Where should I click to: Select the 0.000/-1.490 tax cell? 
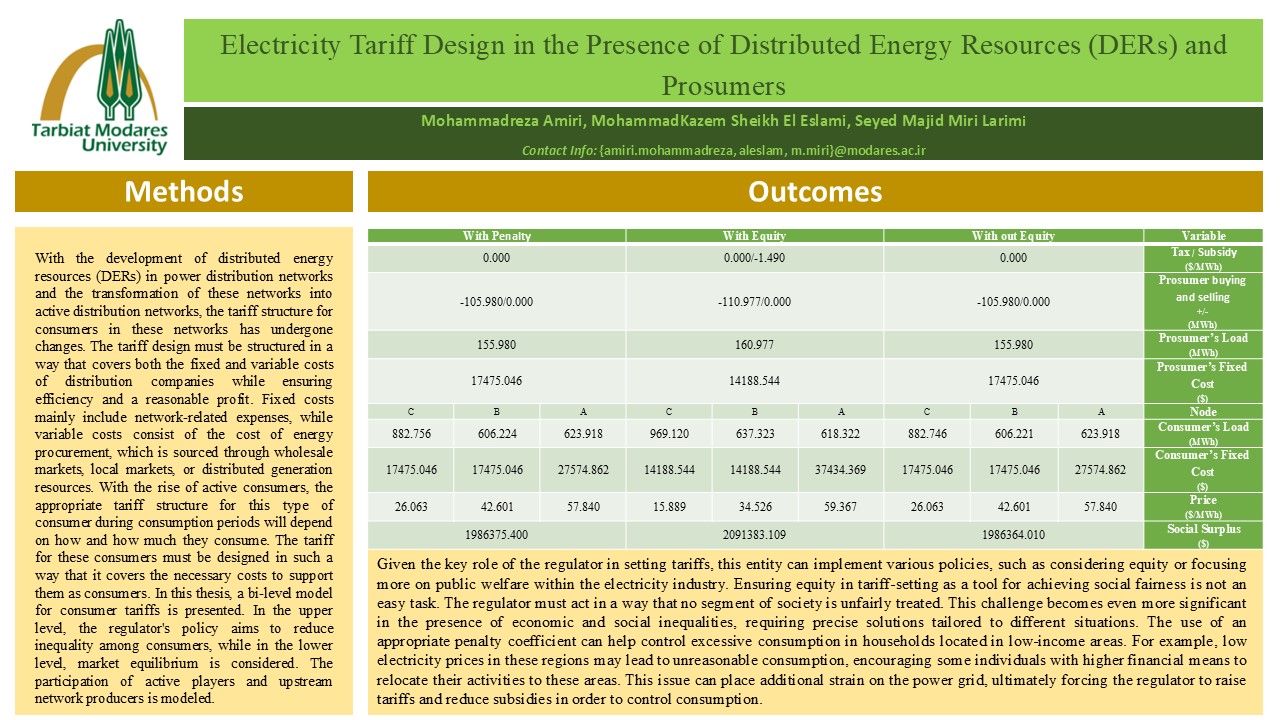[754, 258]
